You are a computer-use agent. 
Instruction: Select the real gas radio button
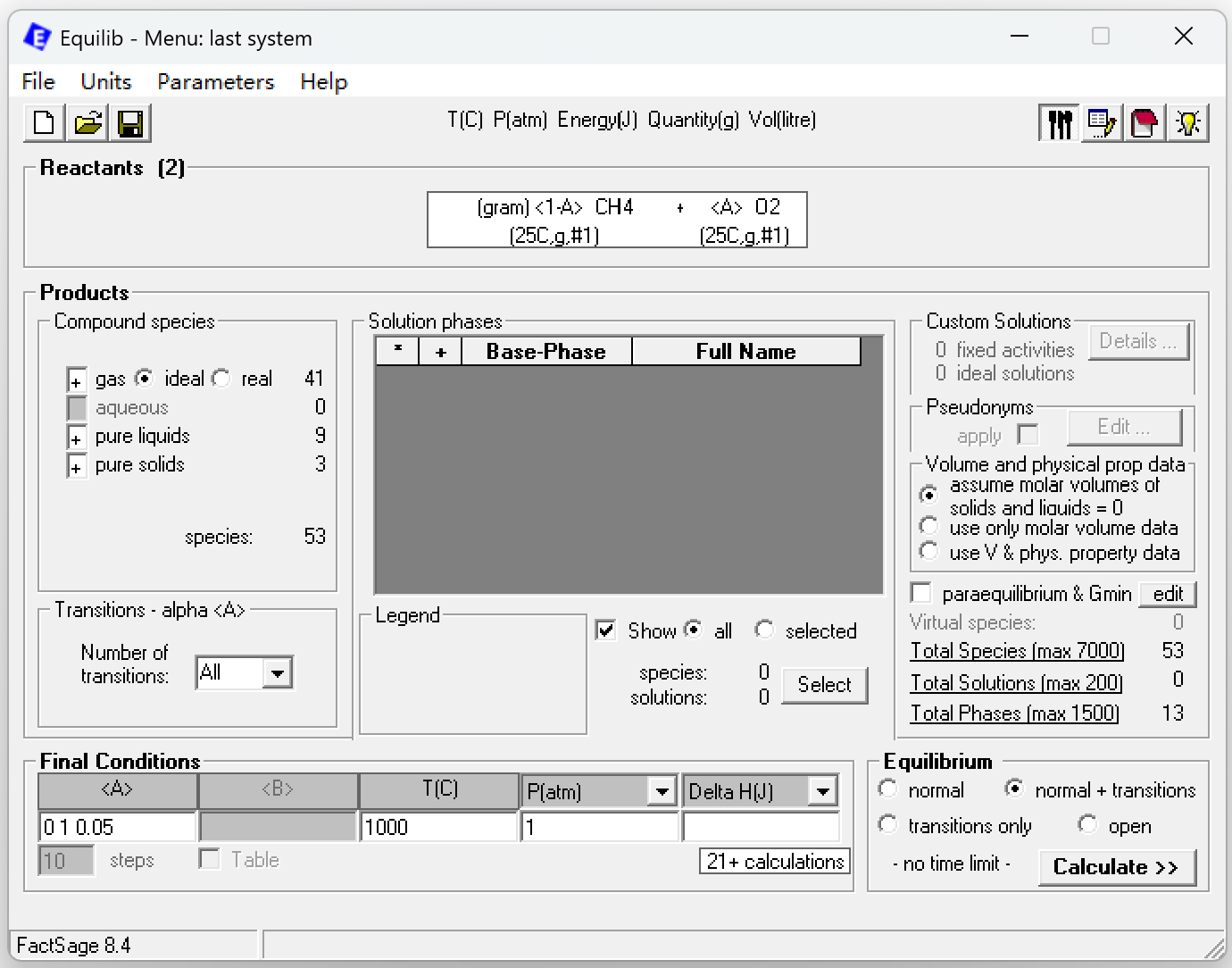click(221, 379)
